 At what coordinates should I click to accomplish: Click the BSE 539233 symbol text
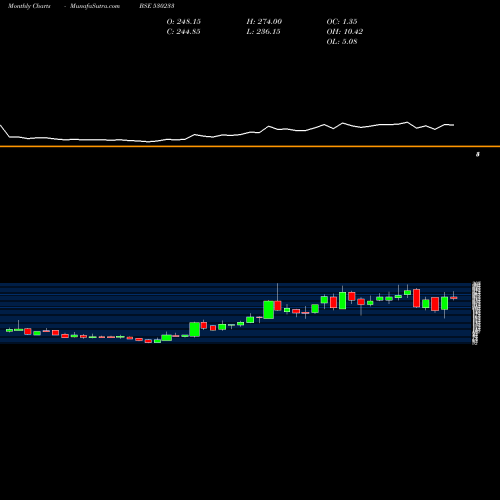click(157, 6)
